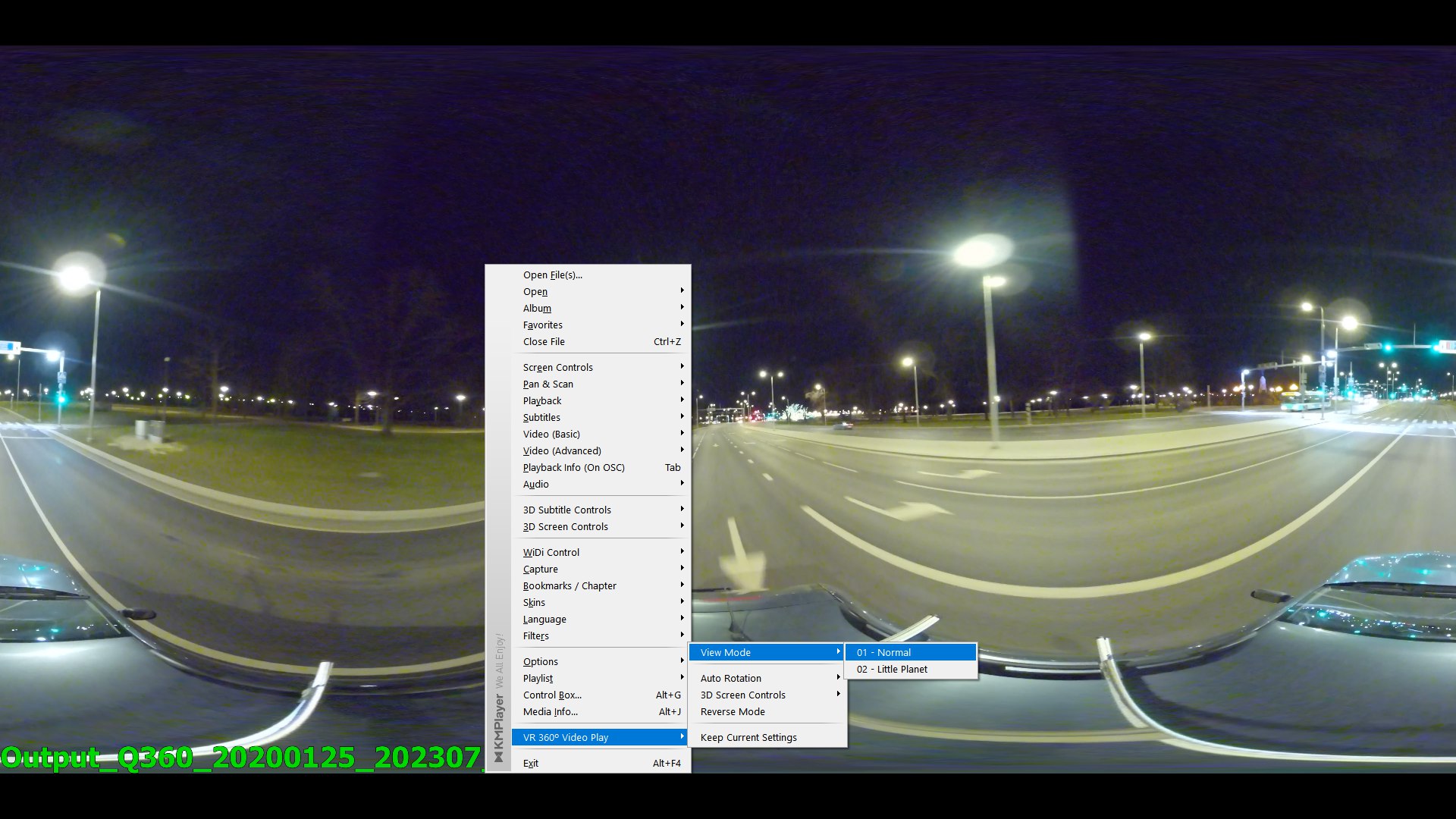Open the Playlist submenu
Viewport: 1456px width, 819px height.
pos(599,678)
